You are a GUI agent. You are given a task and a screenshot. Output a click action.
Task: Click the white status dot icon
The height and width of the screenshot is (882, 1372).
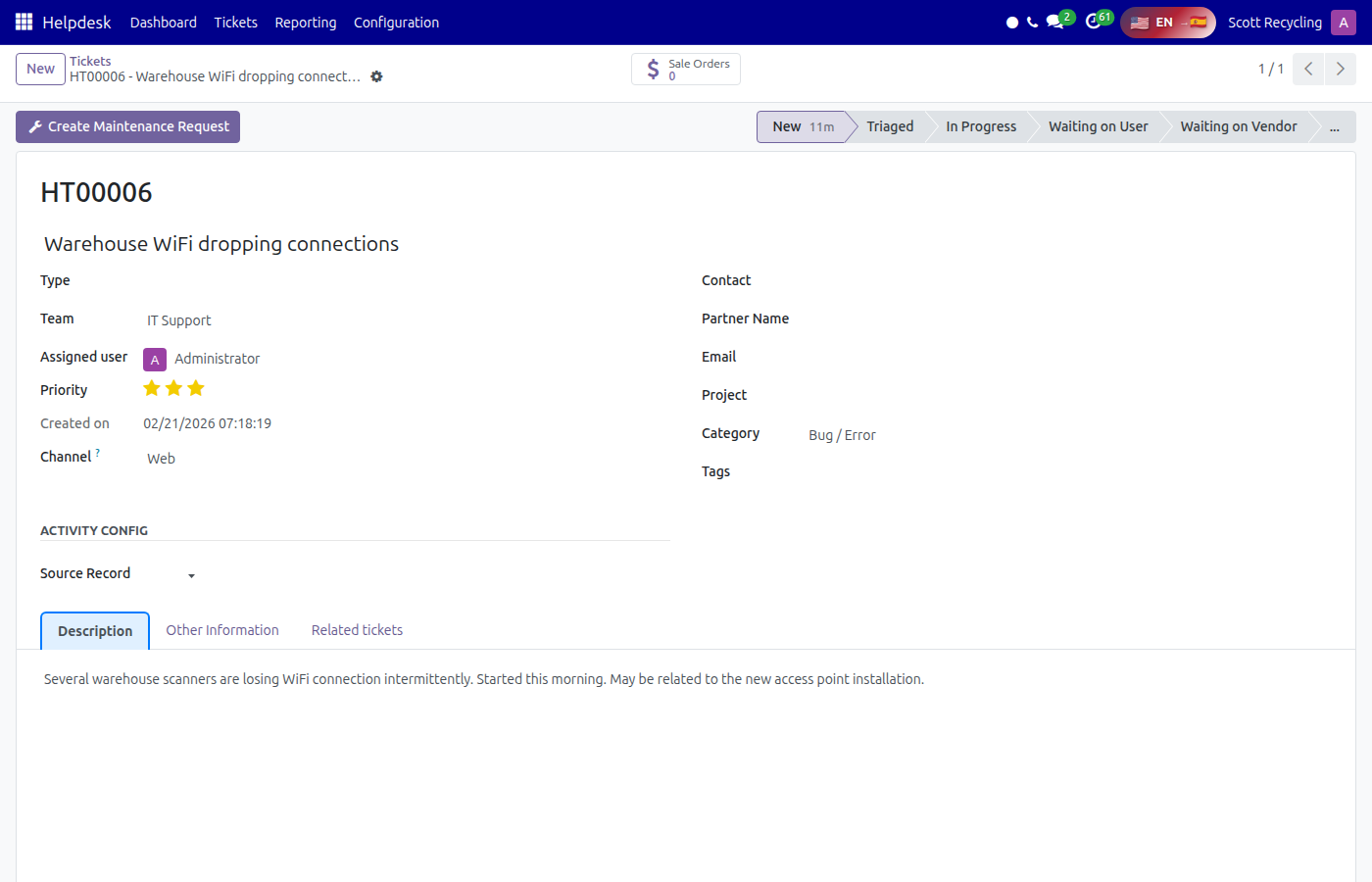[1012, 23]
